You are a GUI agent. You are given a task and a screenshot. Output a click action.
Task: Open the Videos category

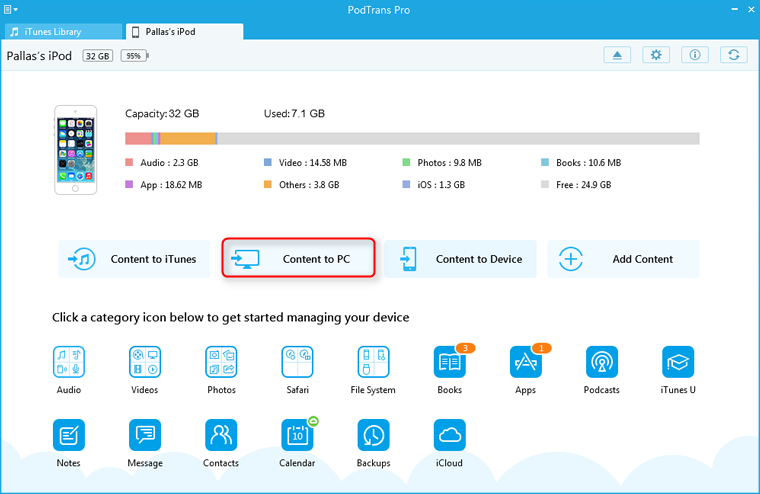145,361
